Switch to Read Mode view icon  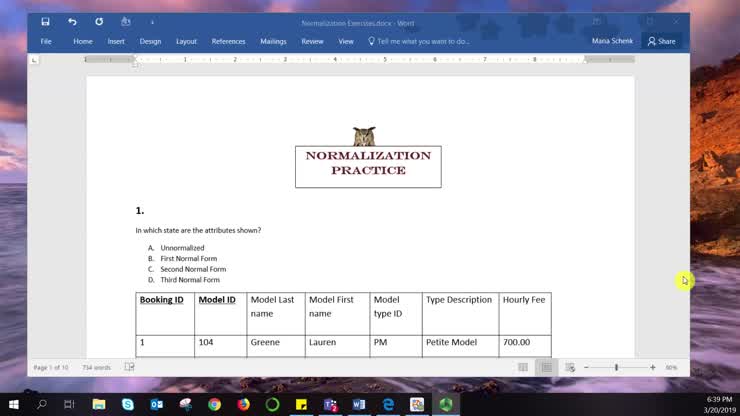(523, 367)
